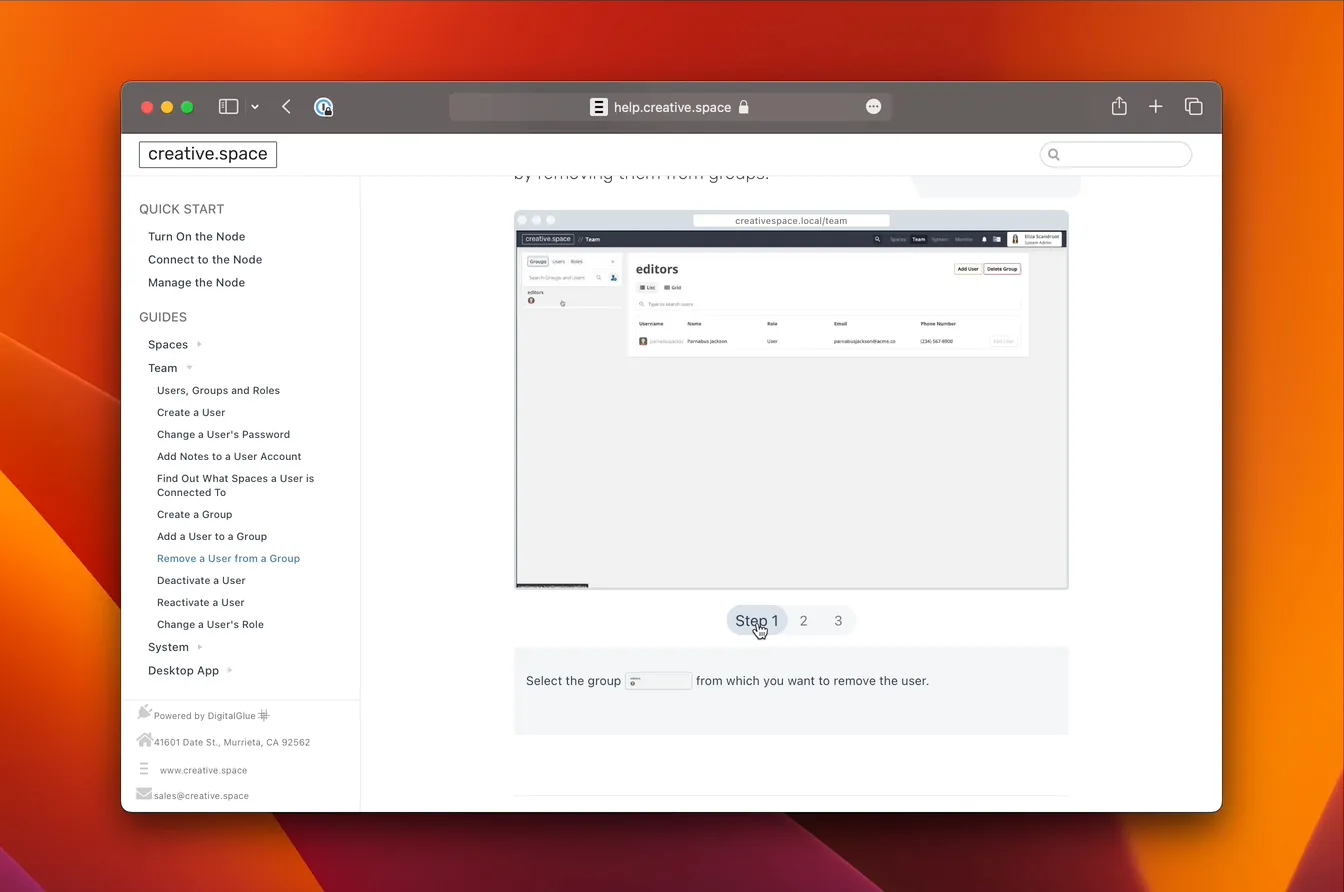Click the back navigation arrow
This screenshot has height=892, width=1344.
286,107
